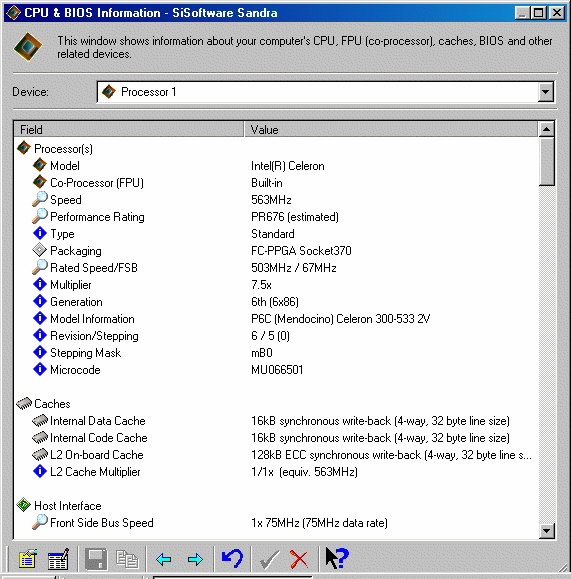The height and width of the screenshot is (579, 571).
Task: Select the Processor 1 device combo box
Action: [325, 92]
